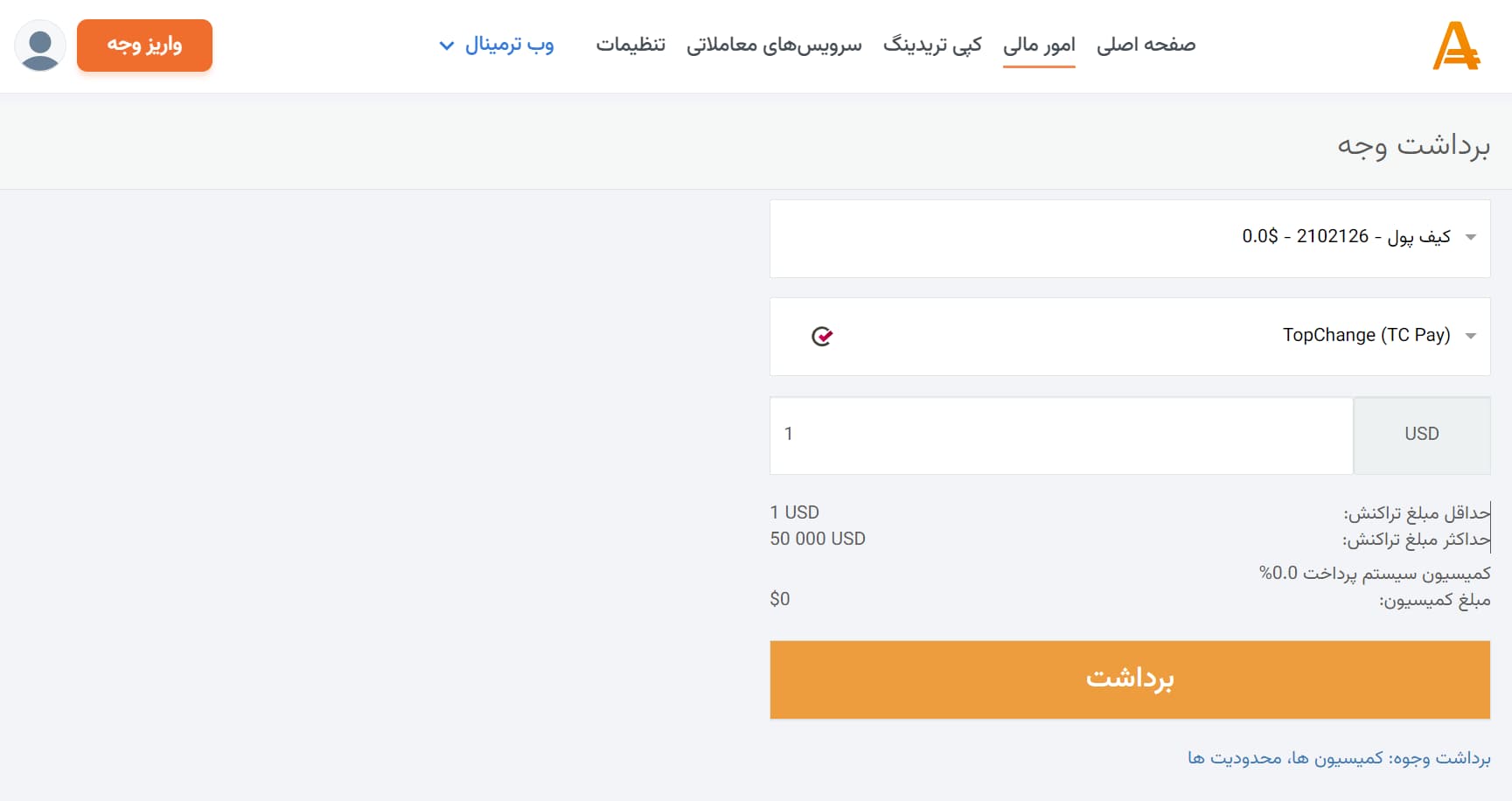The image size is (1512, 801).
Task: Open withdrawal commissions and limits link
Action: (x=1338, y=757)
